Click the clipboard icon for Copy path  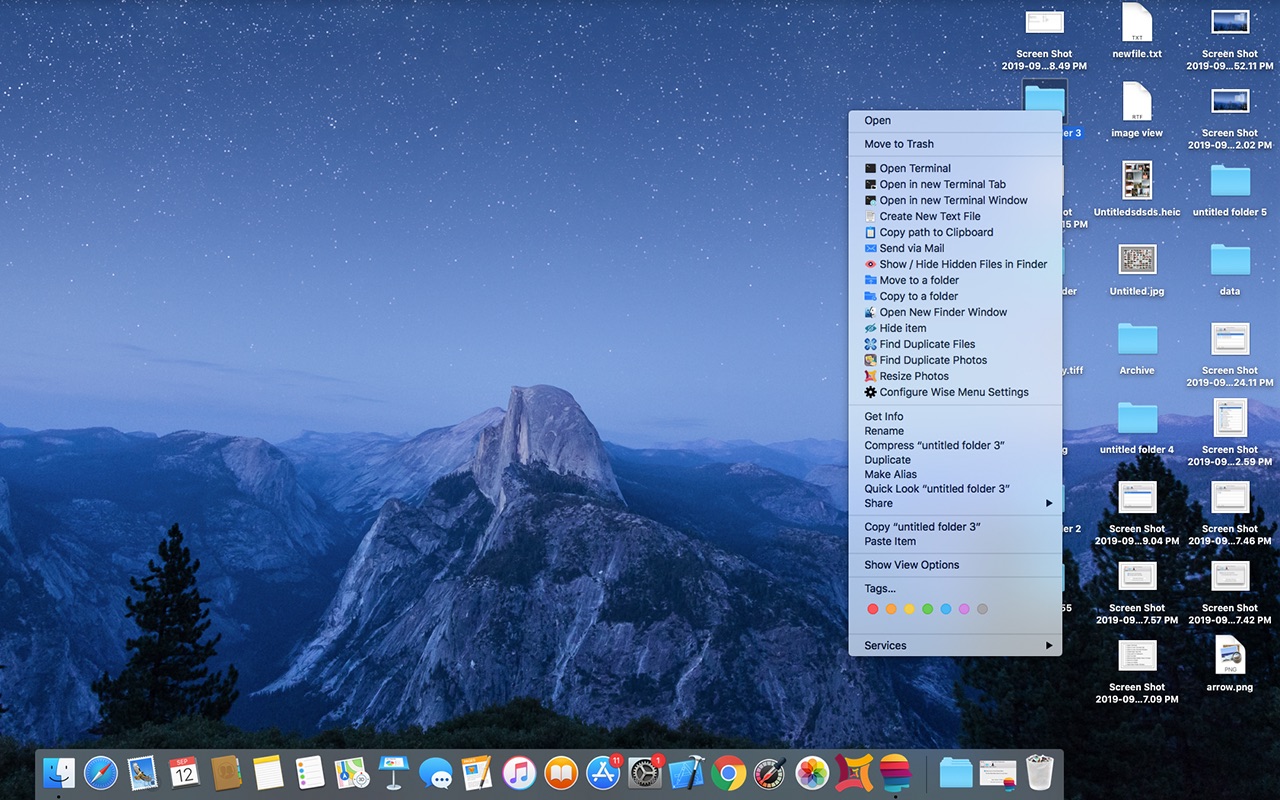(x=871, y=233)
